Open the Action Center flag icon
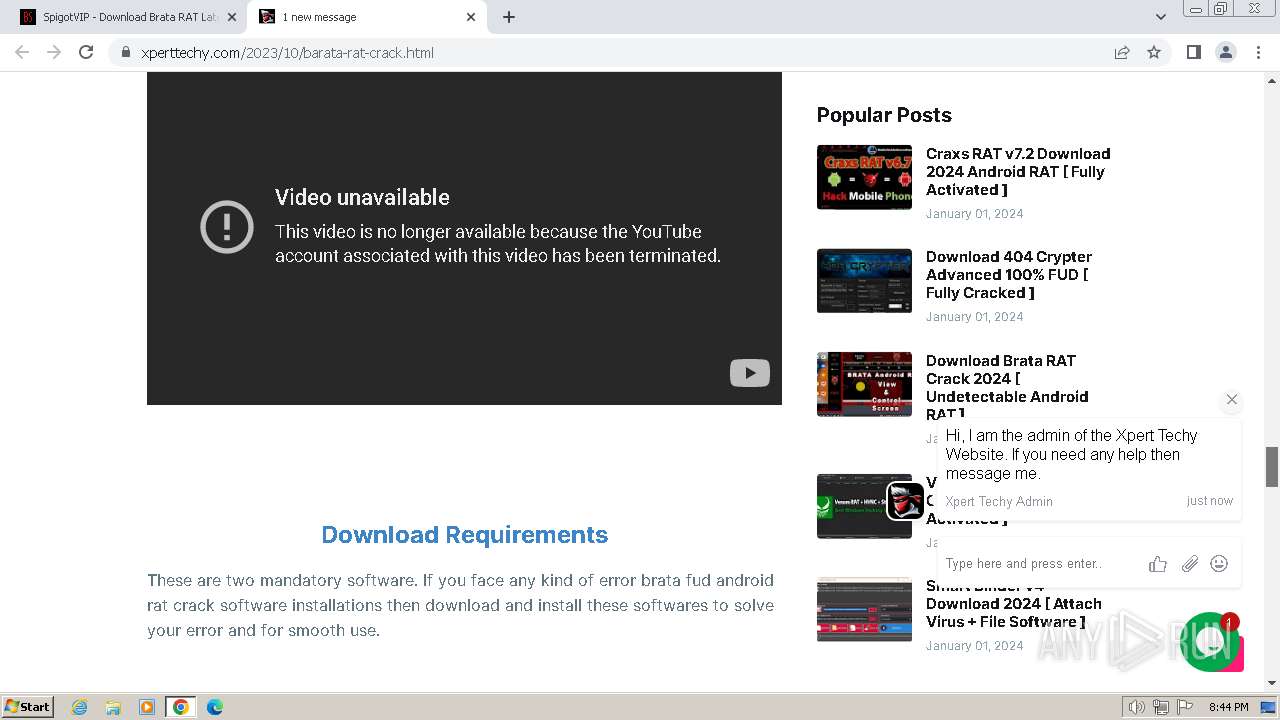1280x720 pixels. coord(1185,707)
